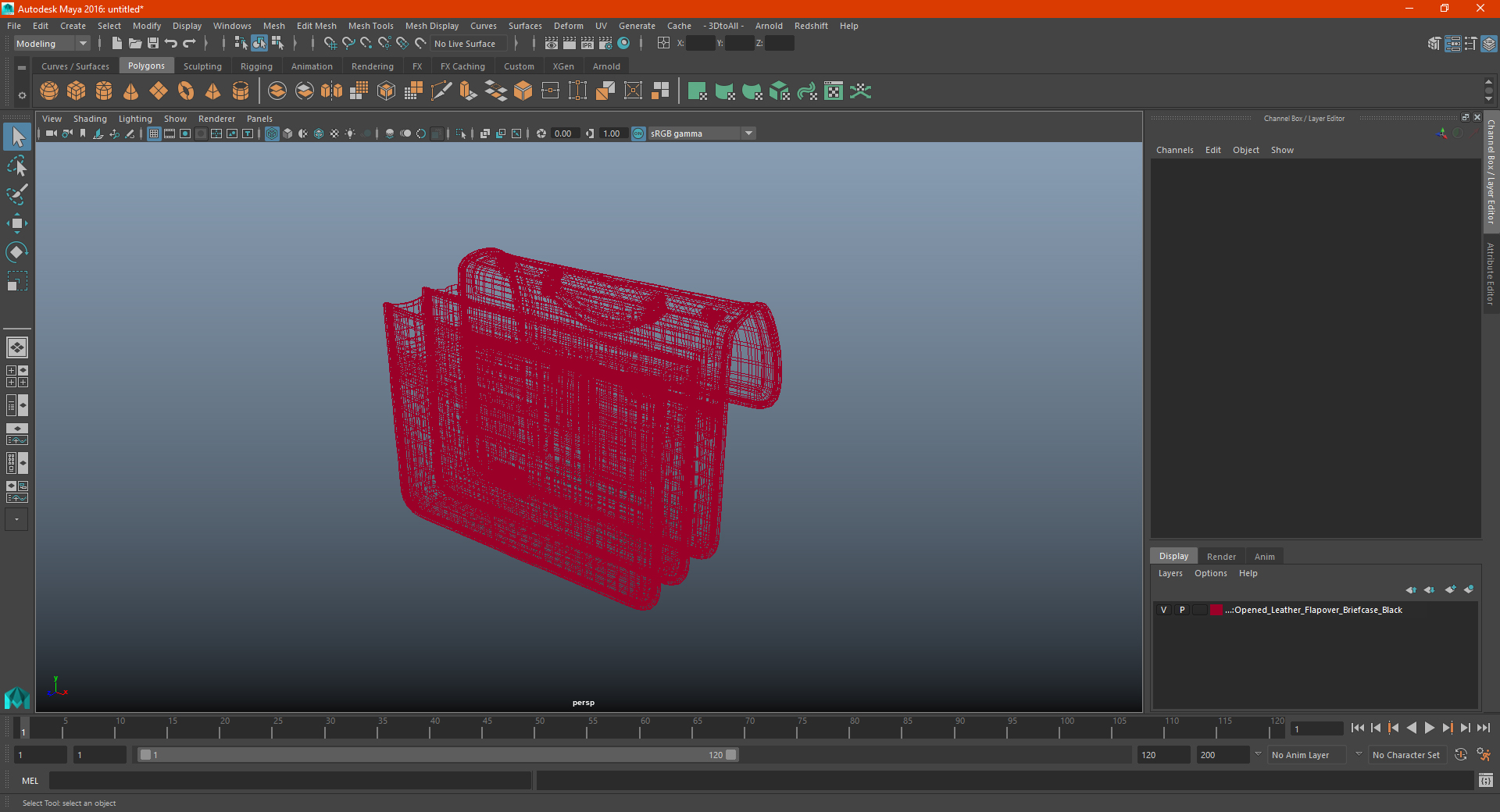This screenshot has height=812, width=1500.
Task: Click the Save Scene disk icon
Action: coord(153,44)
